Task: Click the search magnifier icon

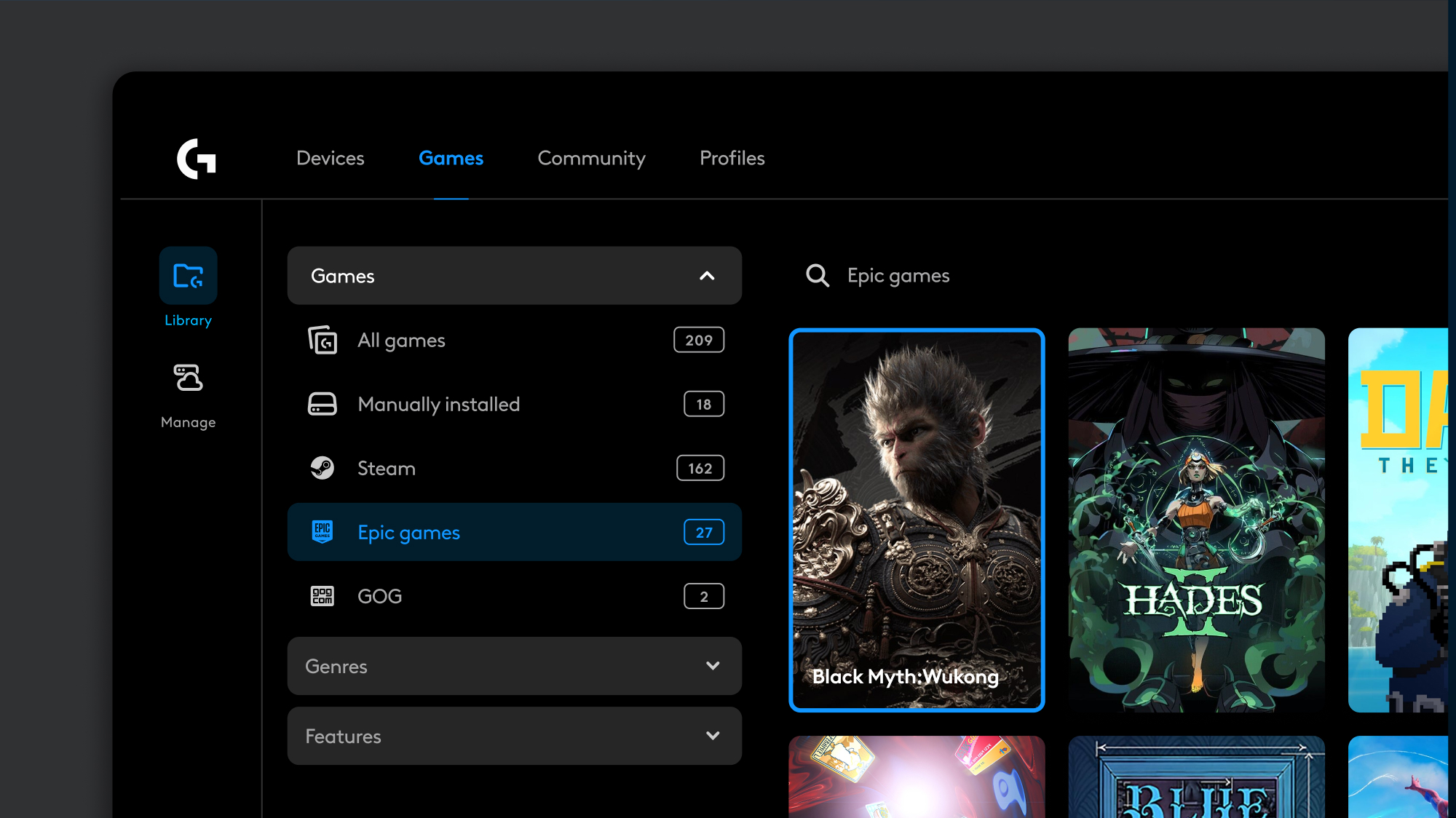Action: click(818, 276)
